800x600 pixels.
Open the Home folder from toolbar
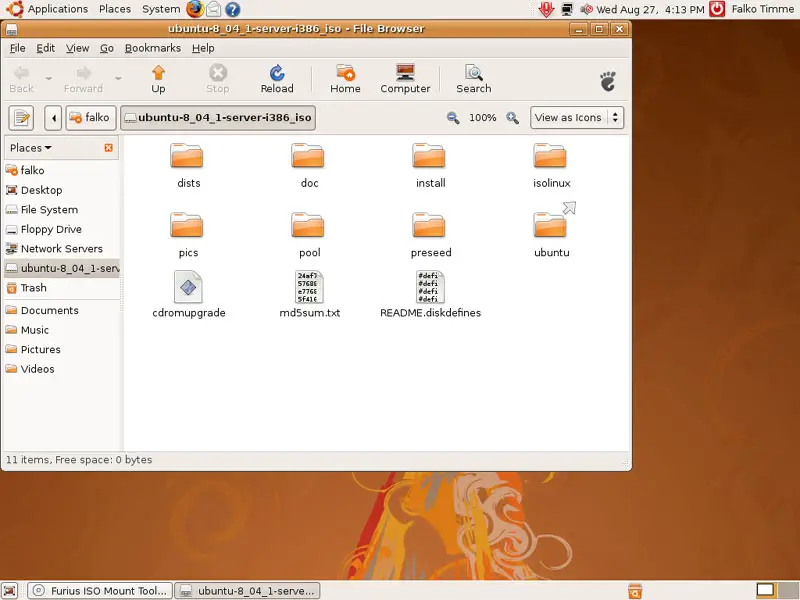tap(345, 79)
